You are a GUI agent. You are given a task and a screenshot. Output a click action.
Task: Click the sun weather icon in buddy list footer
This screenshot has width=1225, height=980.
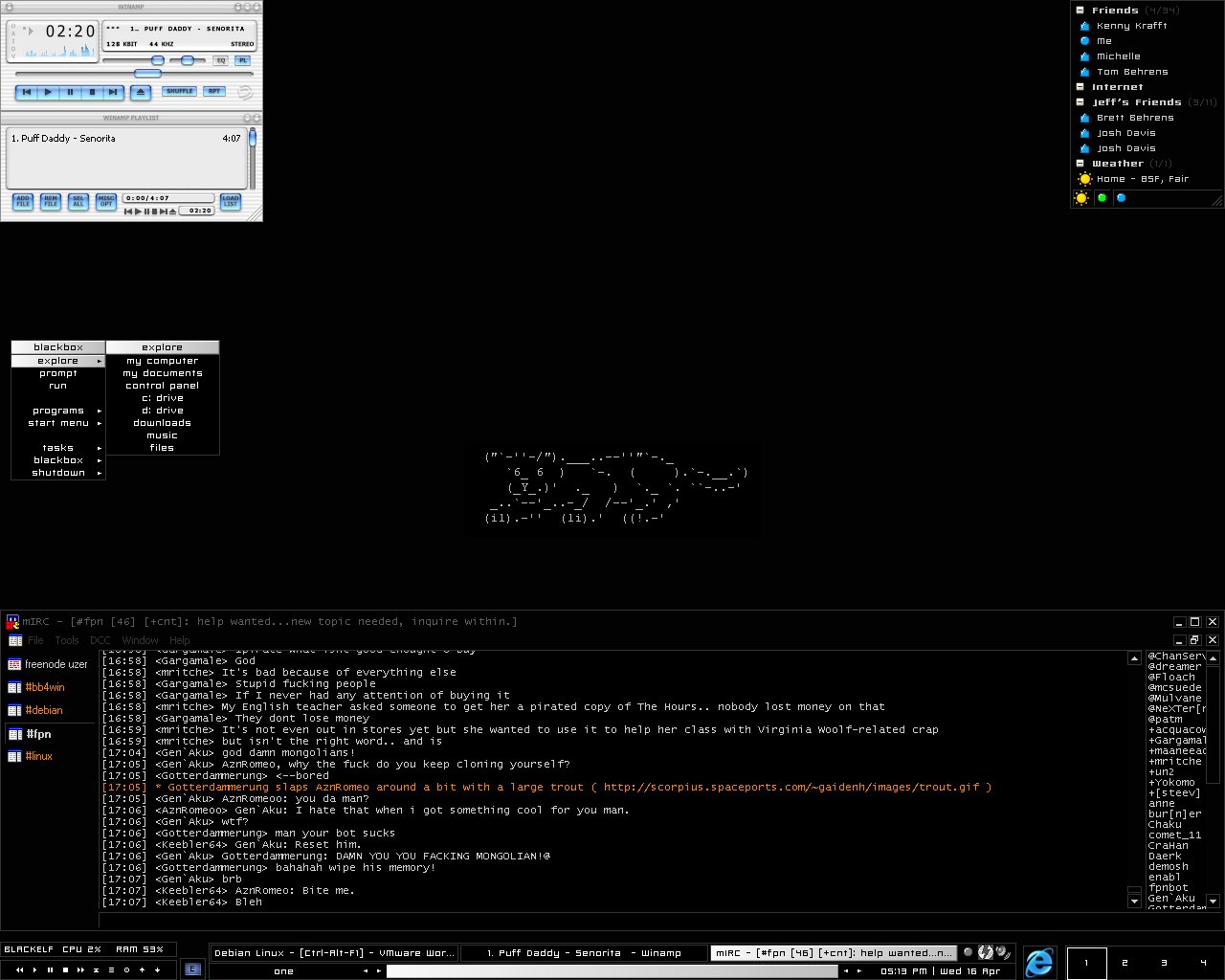pos(1081,198)
